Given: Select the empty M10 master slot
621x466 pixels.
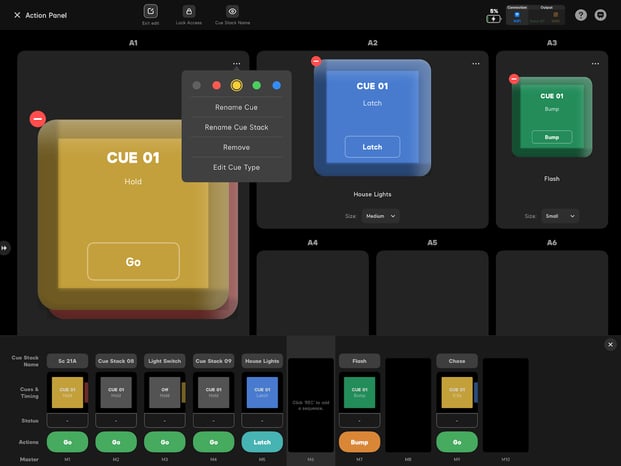Looking at the screenshot, I should click(x=506, y=405).
